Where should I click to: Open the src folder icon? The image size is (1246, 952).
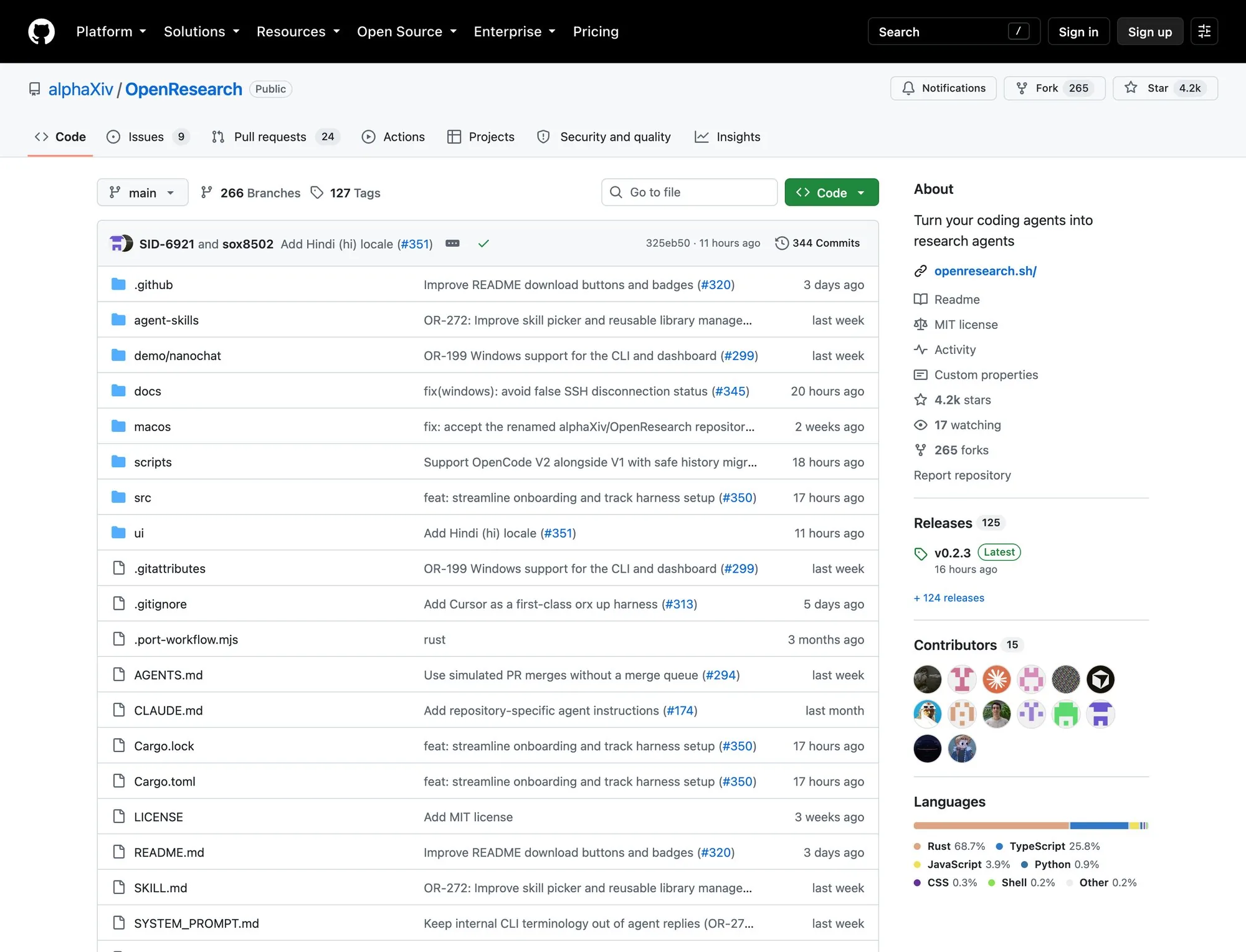(x=118, y=498)
